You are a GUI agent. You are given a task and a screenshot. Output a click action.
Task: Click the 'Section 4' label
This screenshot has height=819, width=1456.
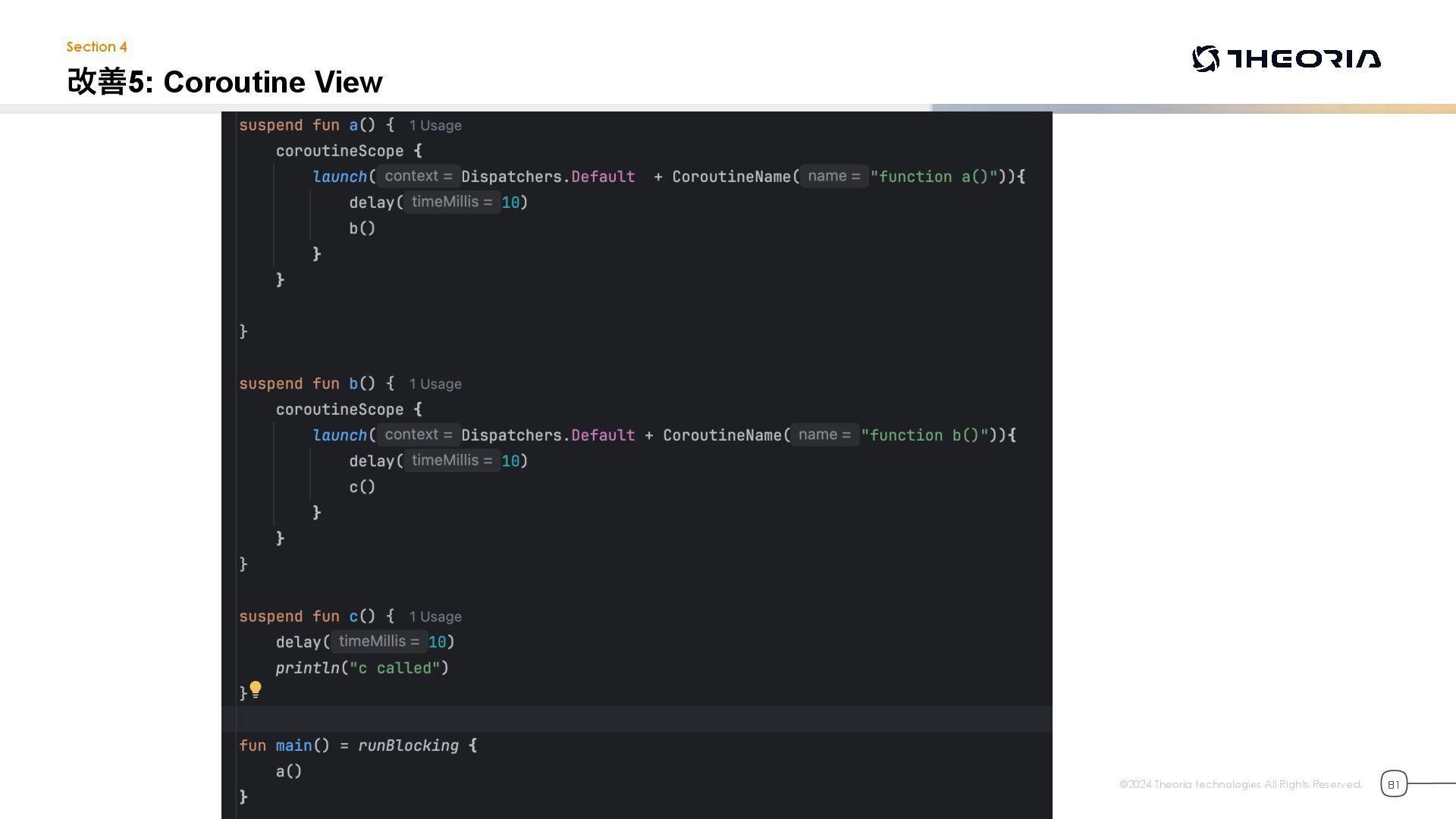tap(96, 47)
